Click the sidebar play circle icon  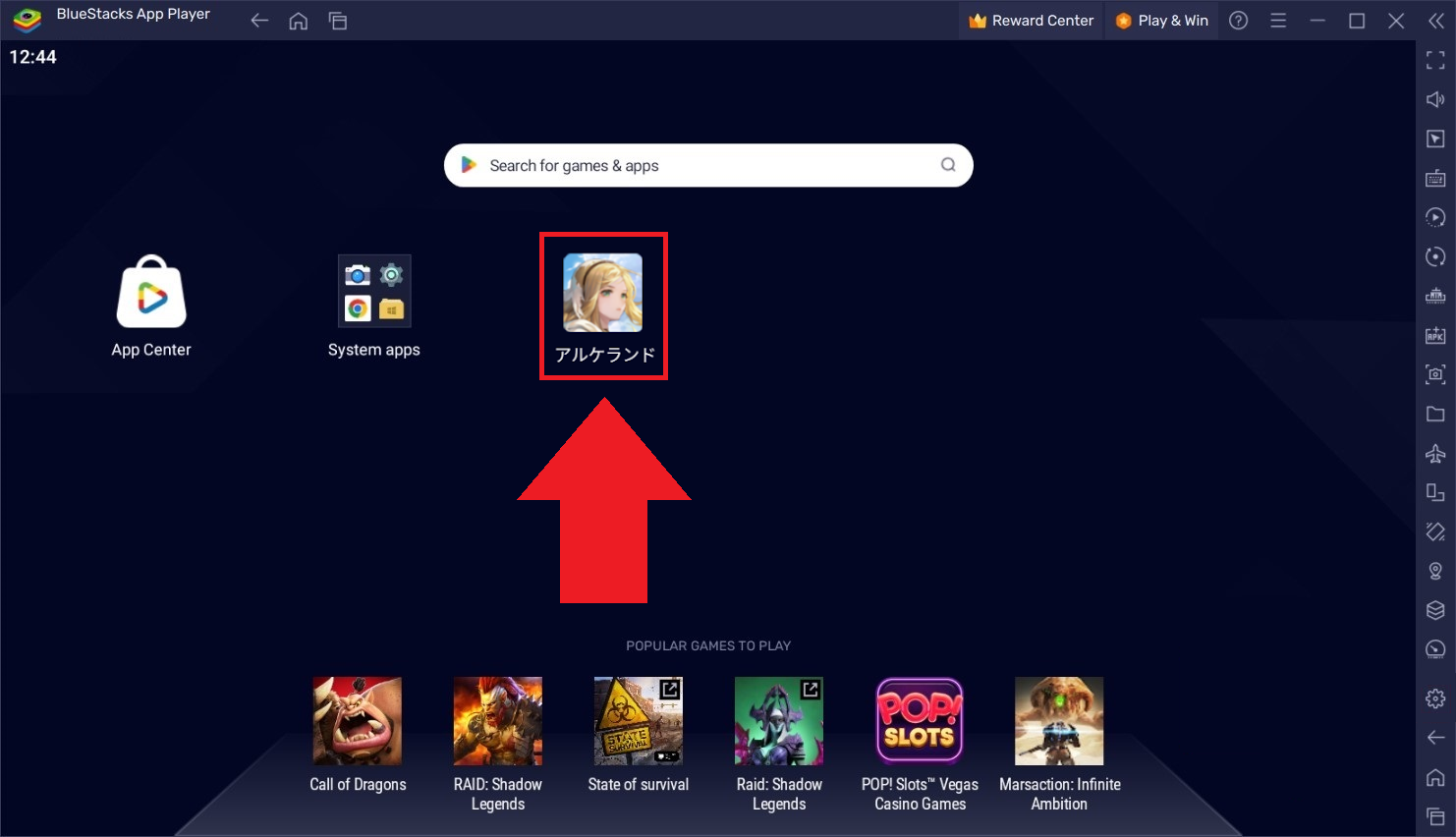tap(1435, 217)
